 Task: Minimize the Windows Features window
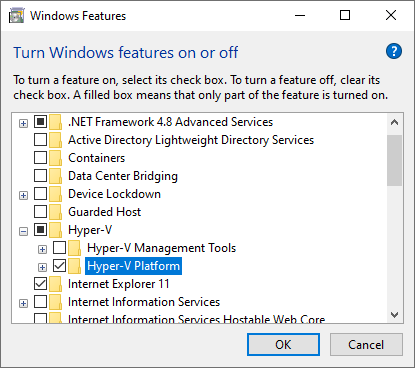pyautogui.click(x=300, y=15)
